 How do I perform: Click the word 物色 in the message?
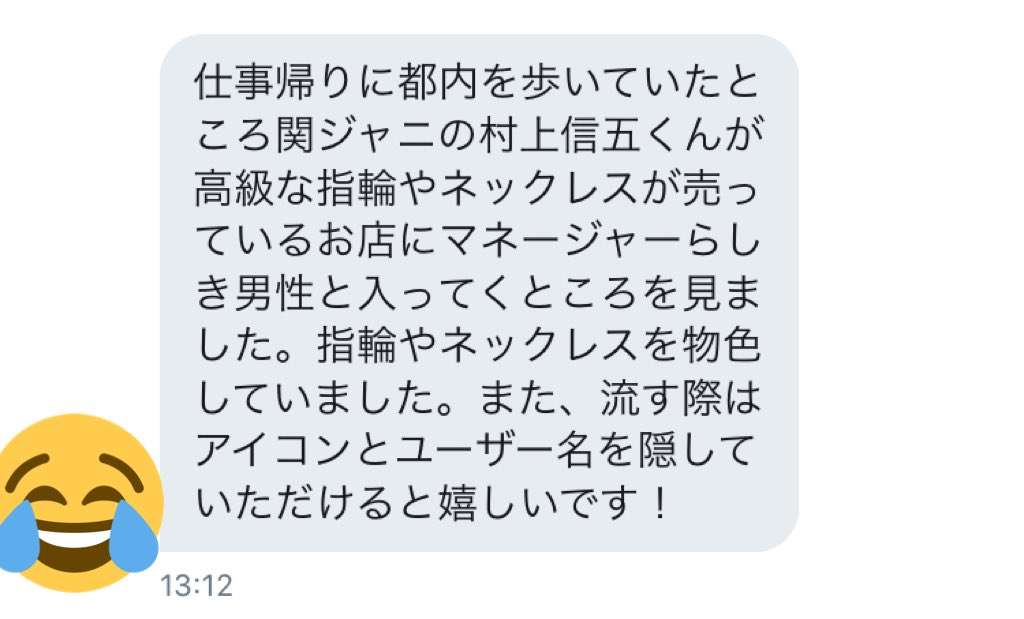coord(720,346)
